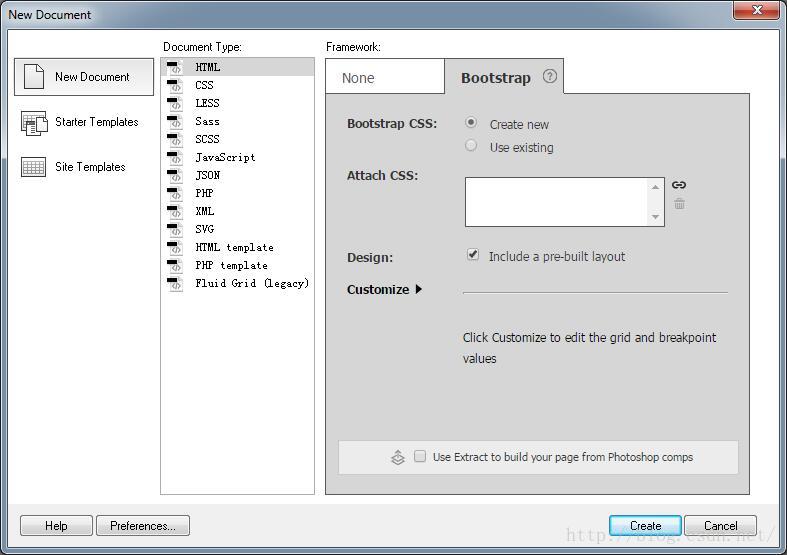Click the JavaScript file type icon
This screenshot has width=787, height=555.
175,158
